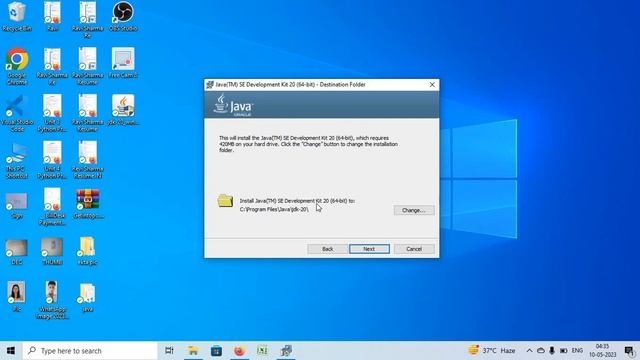Click the microphone tray icon
Screen dimensions: 640x360
552,351
